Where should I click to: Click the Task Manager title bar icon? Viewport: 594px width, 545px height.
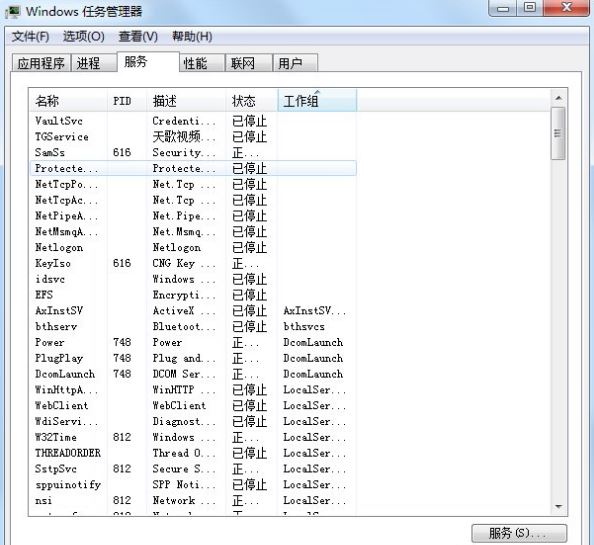[x=13, y=11]
